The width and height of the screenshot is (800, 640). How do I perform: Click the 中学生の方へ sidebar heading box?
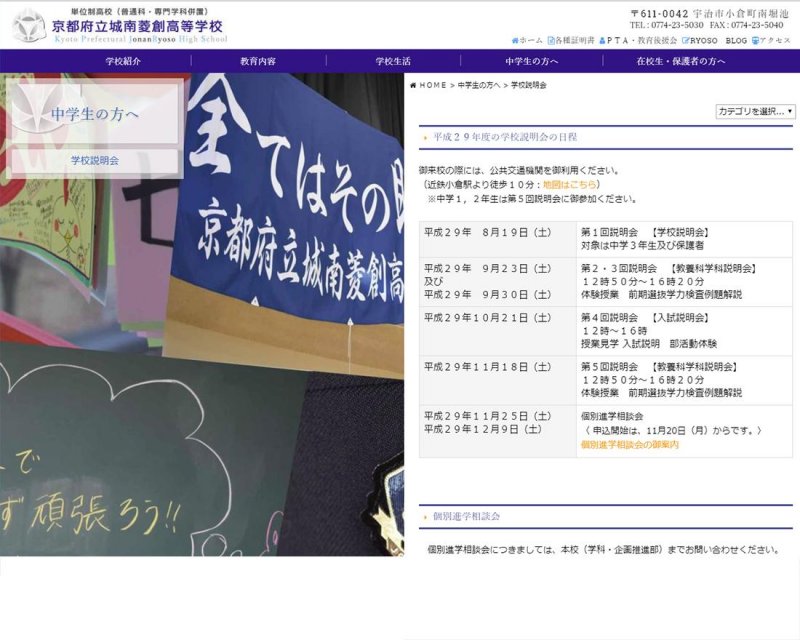(95, 114)
